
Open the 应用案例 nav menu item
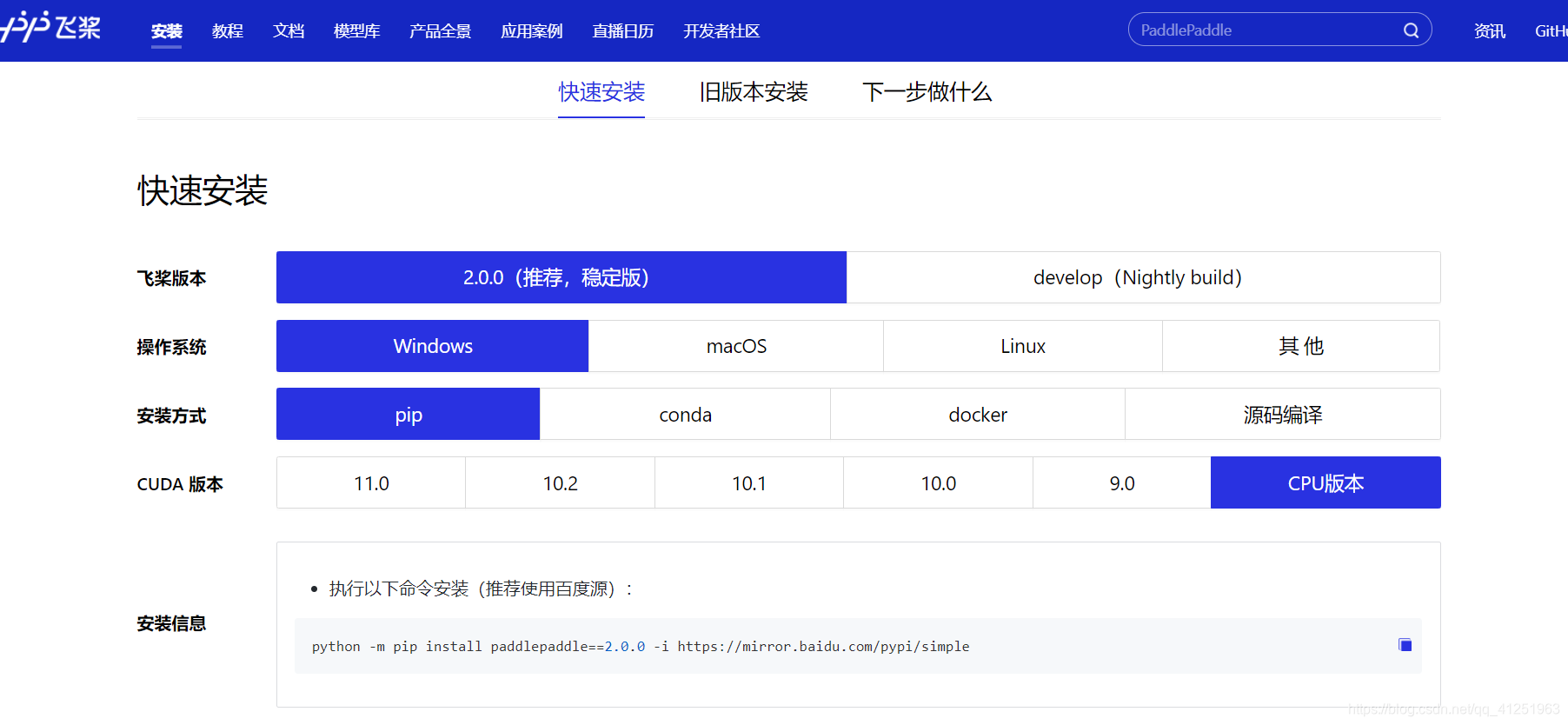531,31
